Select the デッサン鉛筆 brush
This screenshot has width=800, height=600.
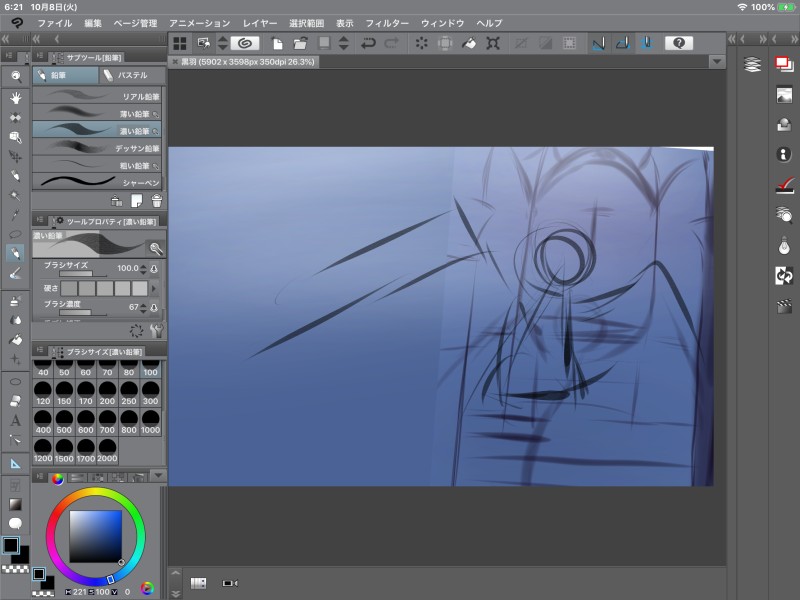[x=97, y=148]
